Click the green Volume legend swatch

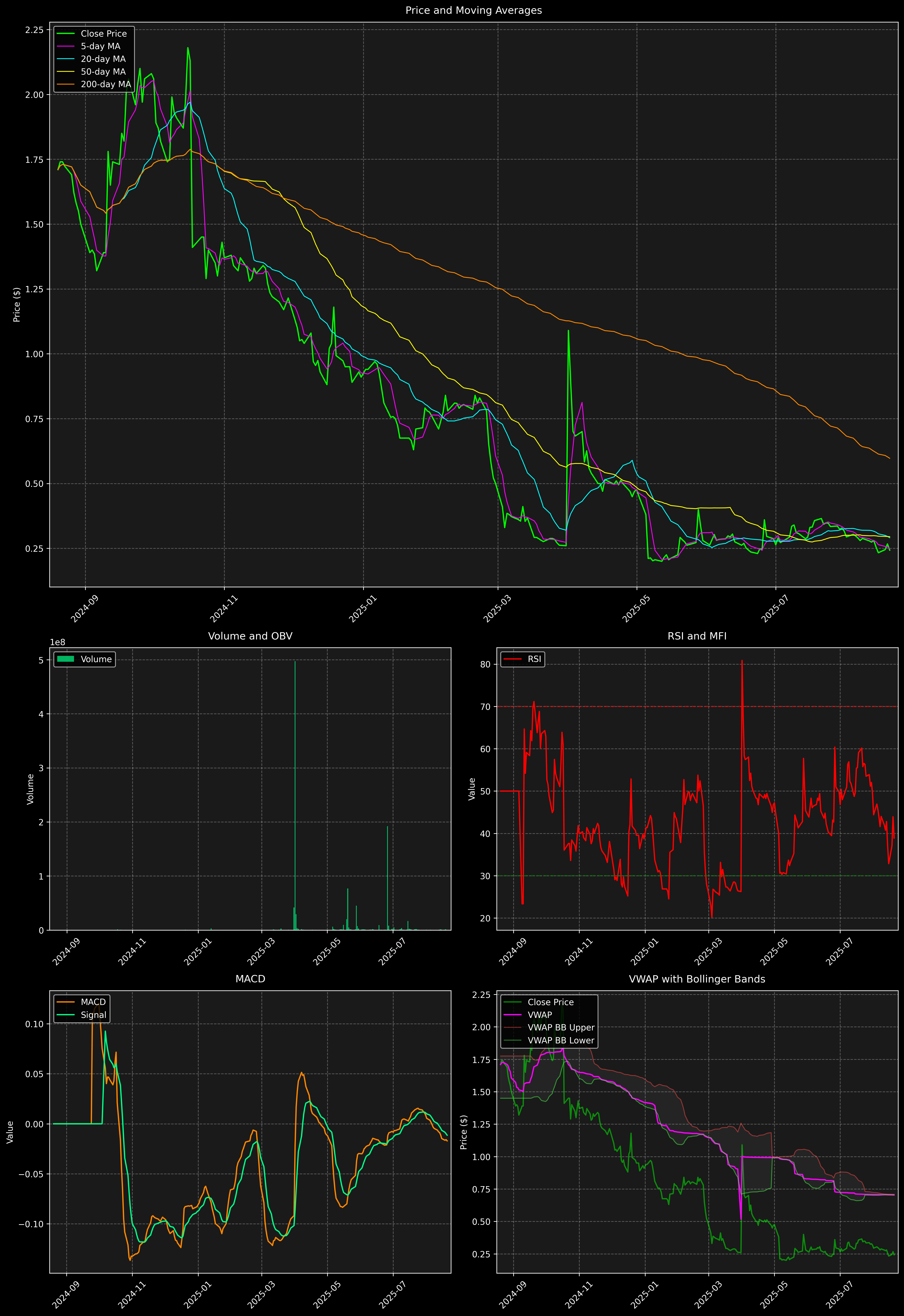[x=66, y=659]
